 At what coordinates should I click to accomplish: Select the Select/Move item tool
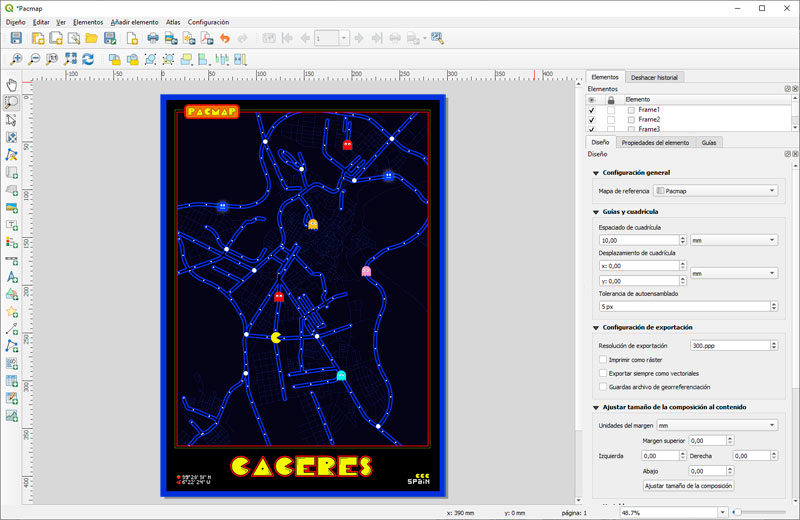(x=11, y=120)
